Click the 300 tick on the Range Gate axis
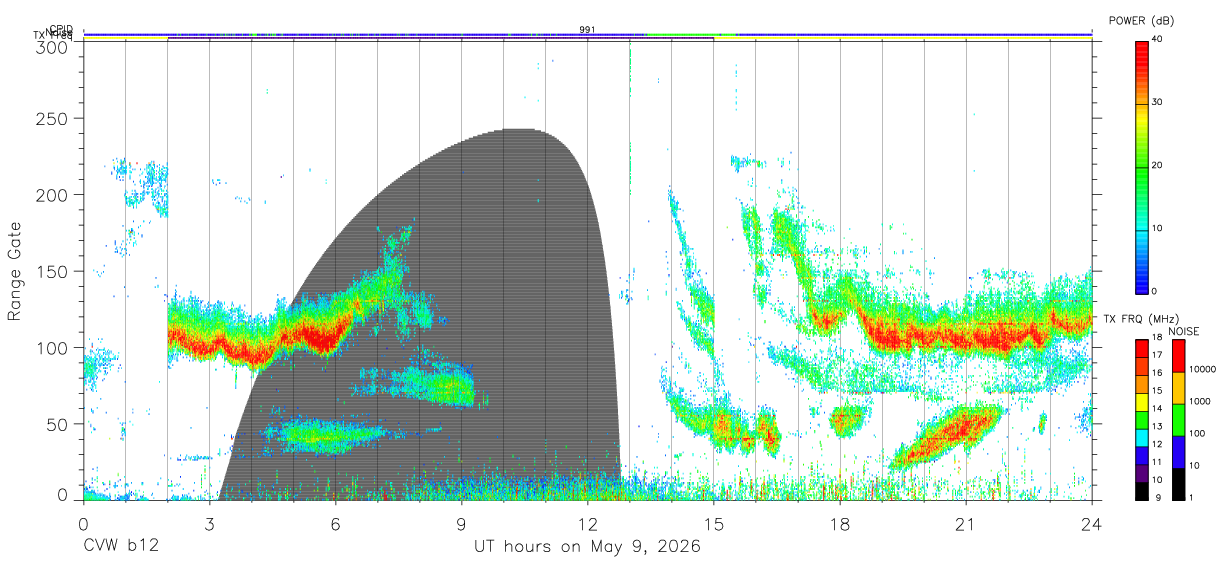 (x=52, y=46)
